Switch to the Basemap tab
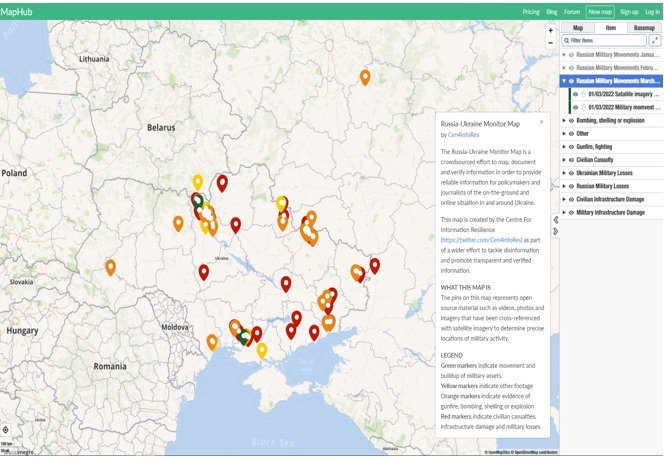The image size is (664, 458). tap(645, 27)
